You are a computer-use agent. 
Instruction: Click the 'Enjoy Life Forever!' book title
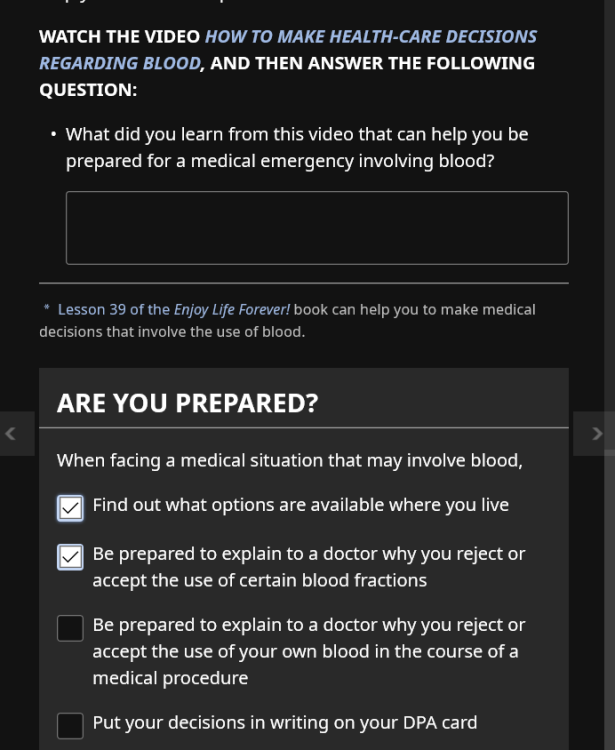tap(232, 310)
